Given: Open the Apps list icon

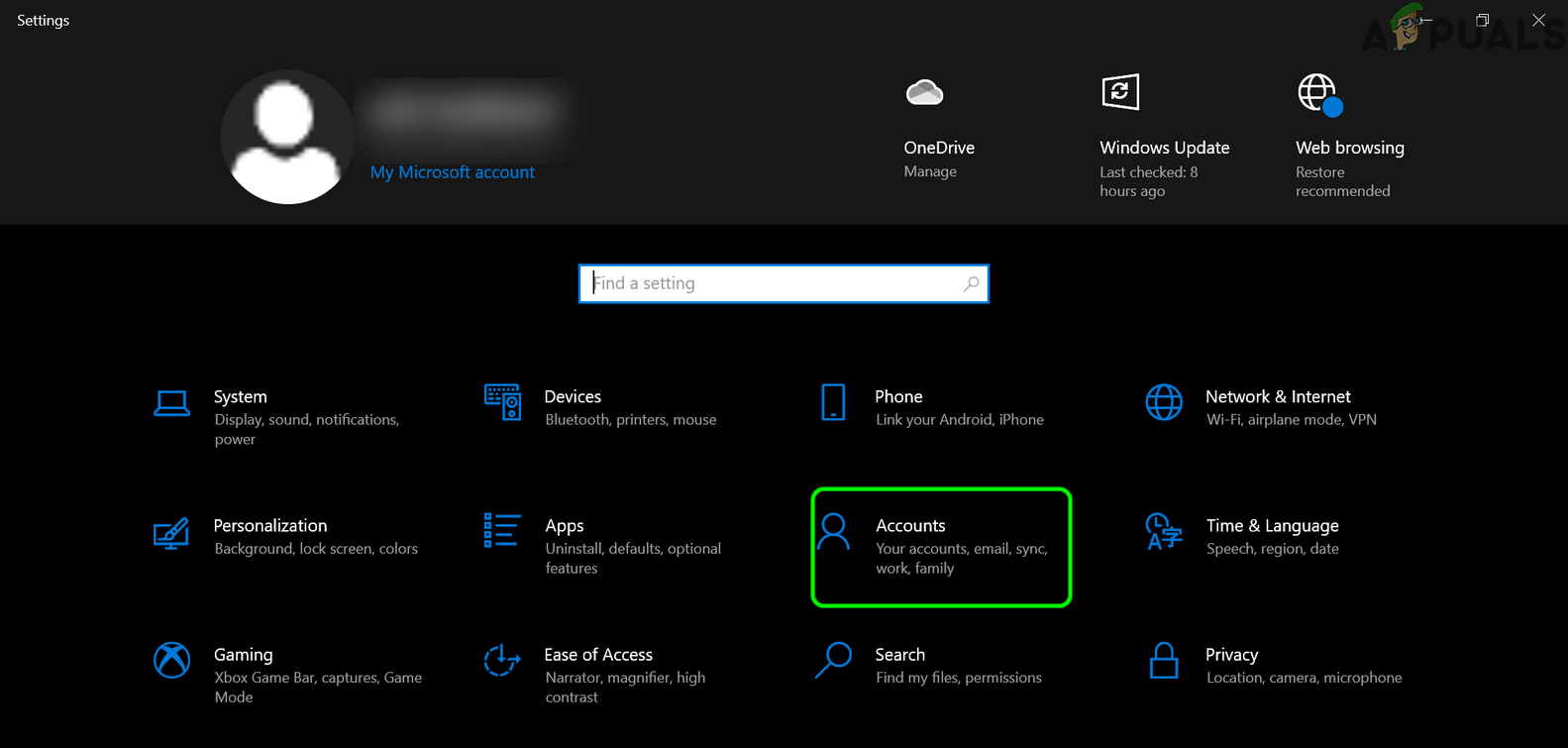Looking at the screenshot, I should coord(502,531).
